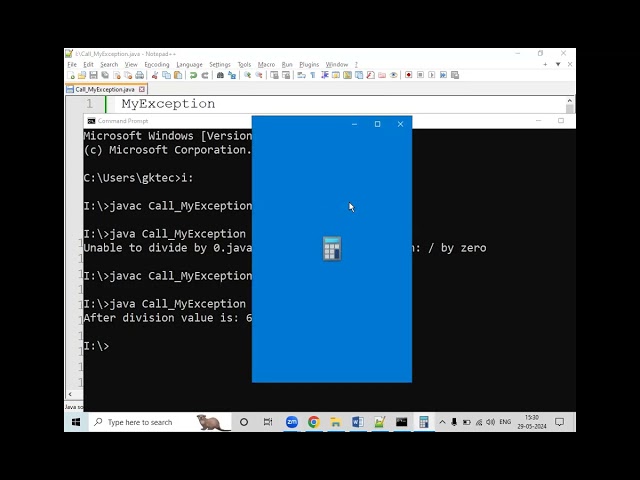Image resolution: width=640 pixels, height=480 pixels.
Task: Open the Window menu
Action: coord(337,64)
